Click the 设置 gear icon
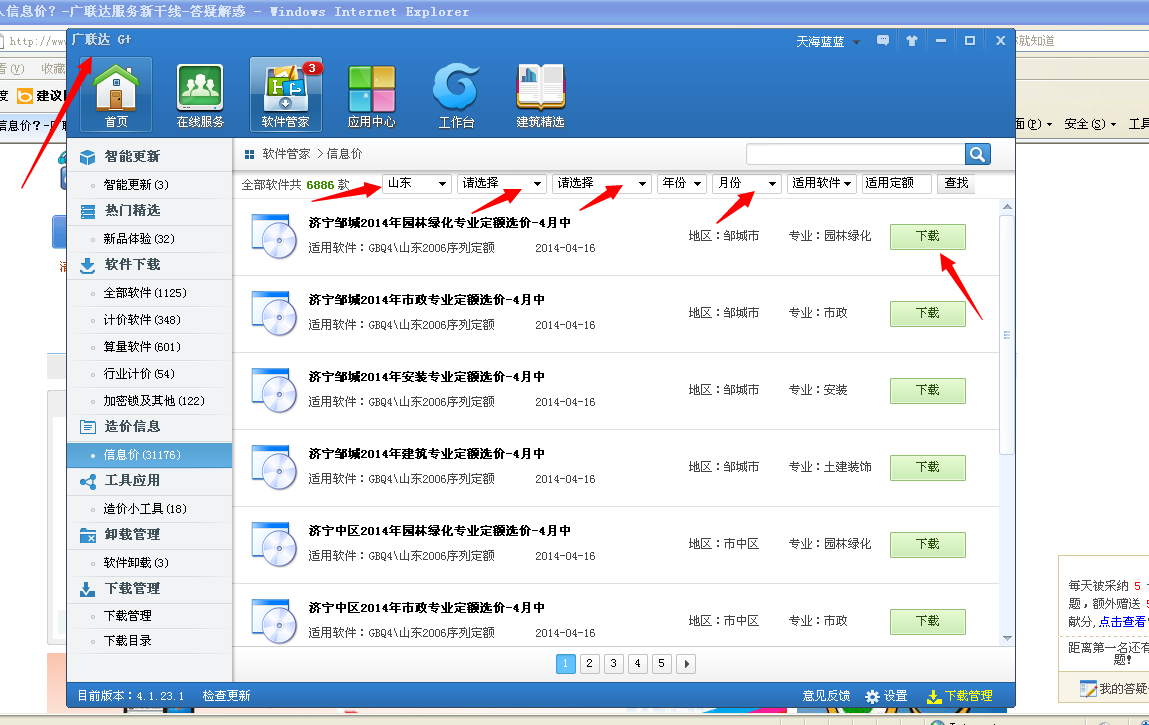1149x725 pixels. [x=872, y=696]
